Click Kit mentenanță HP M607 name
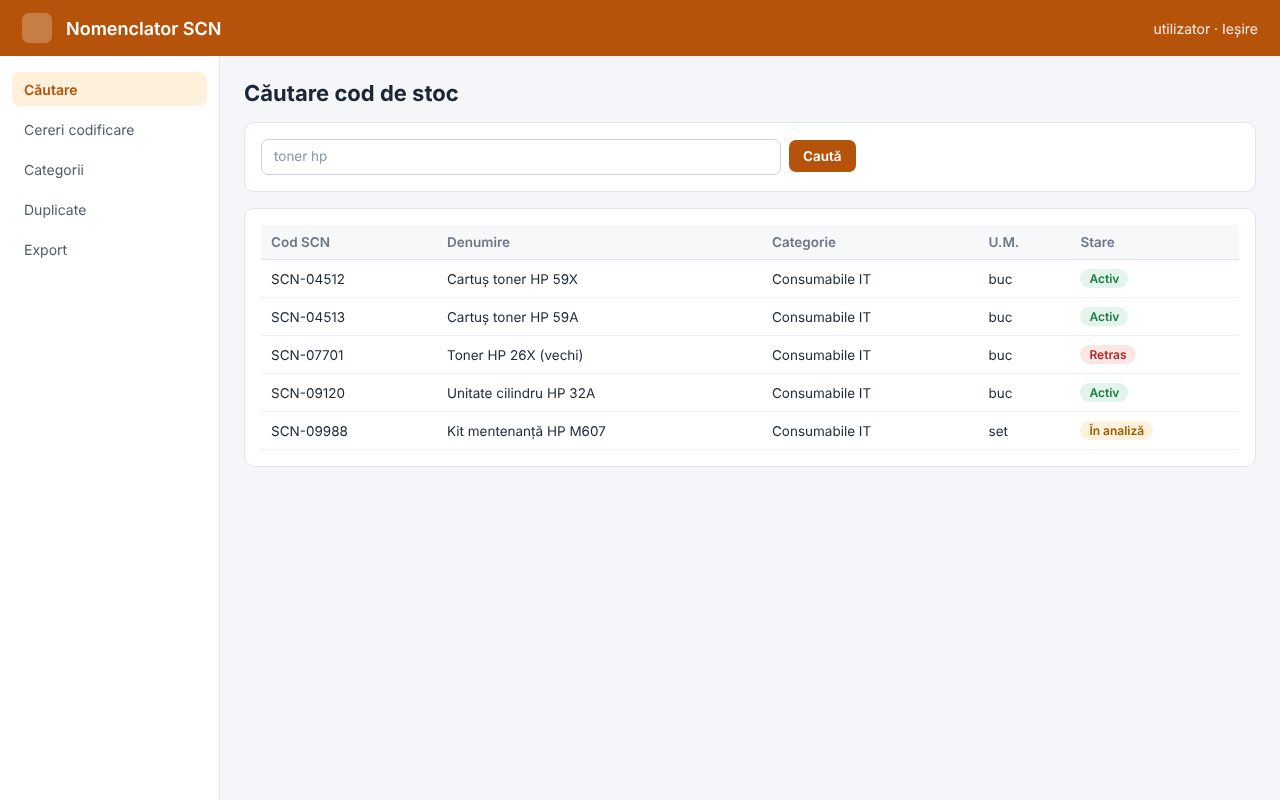 526,431
